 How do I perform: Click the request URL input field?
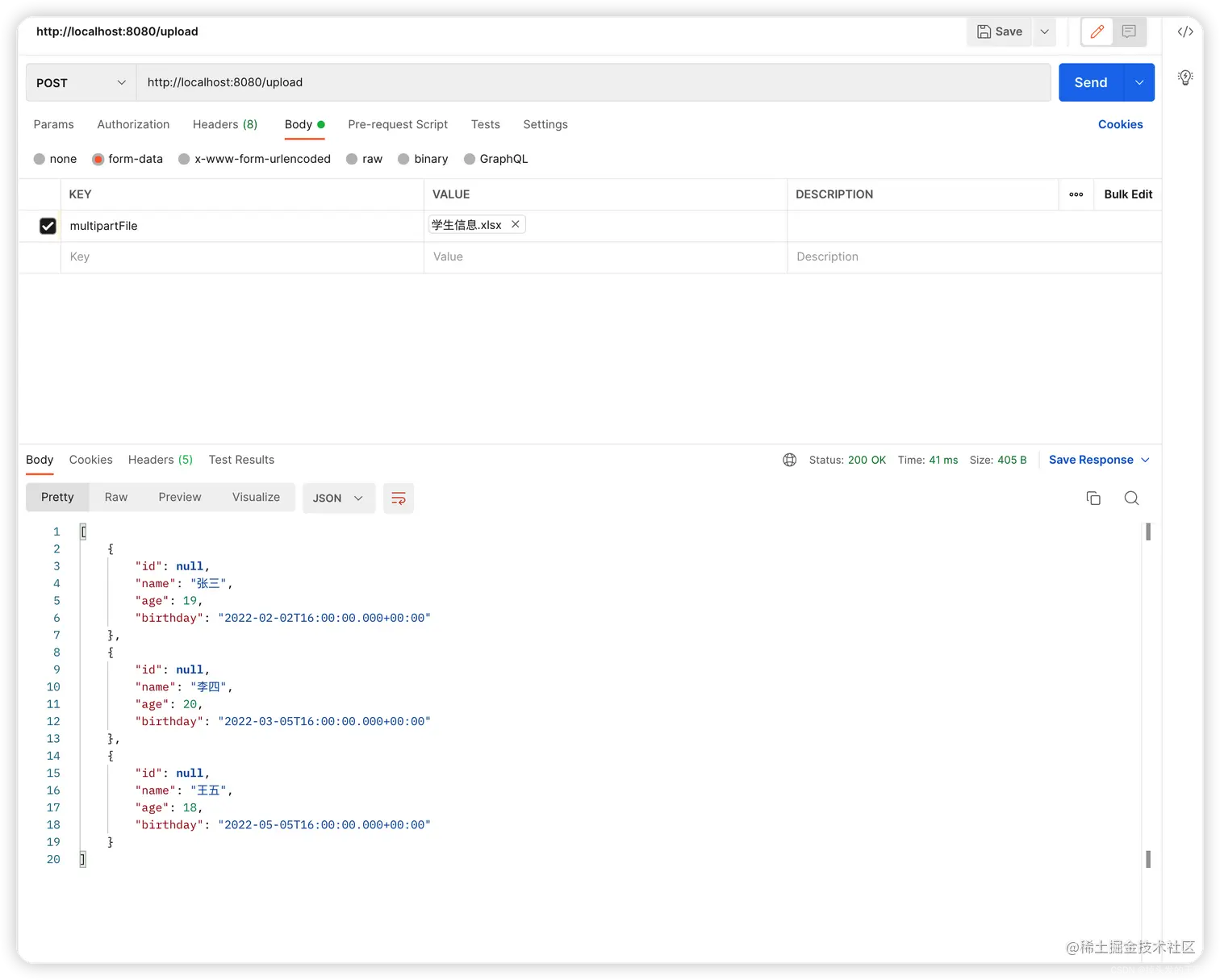tap(593, 82)
